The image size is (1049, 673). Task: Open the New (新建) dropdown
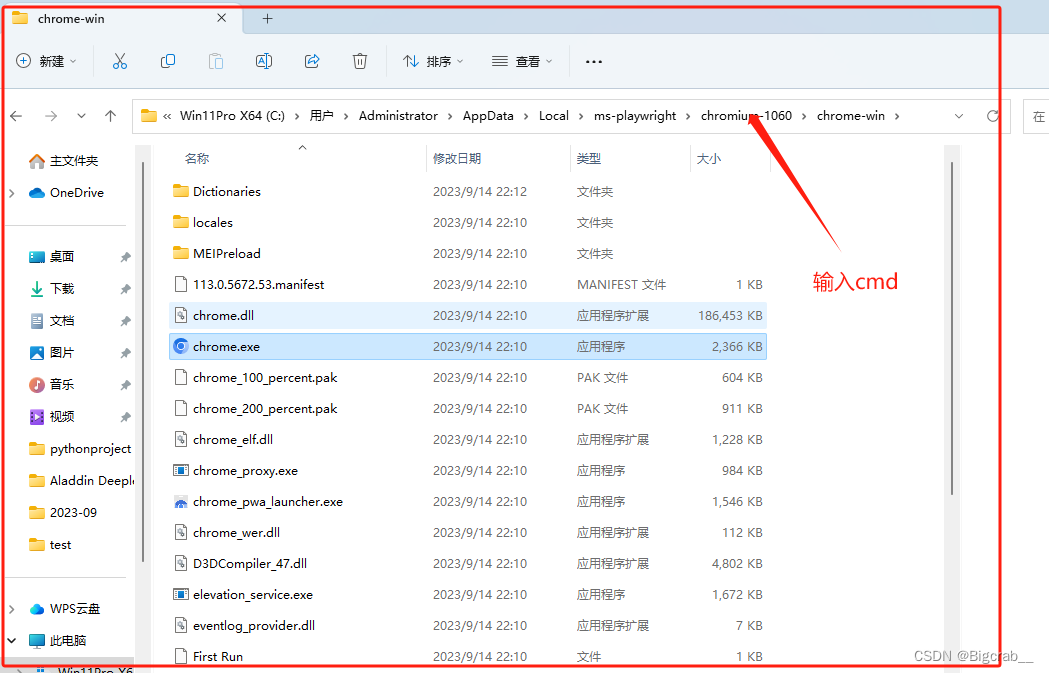click(x=45, y=62)
